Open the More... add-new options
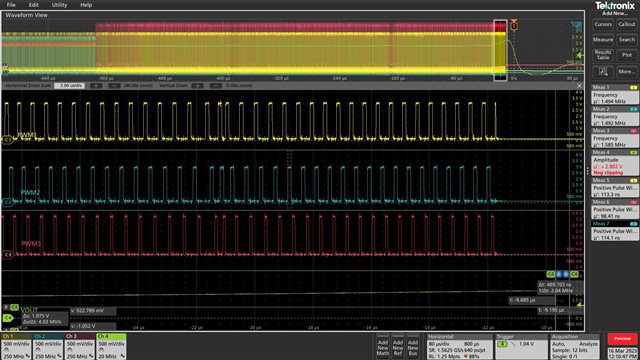640x360 pixels. 627,72
